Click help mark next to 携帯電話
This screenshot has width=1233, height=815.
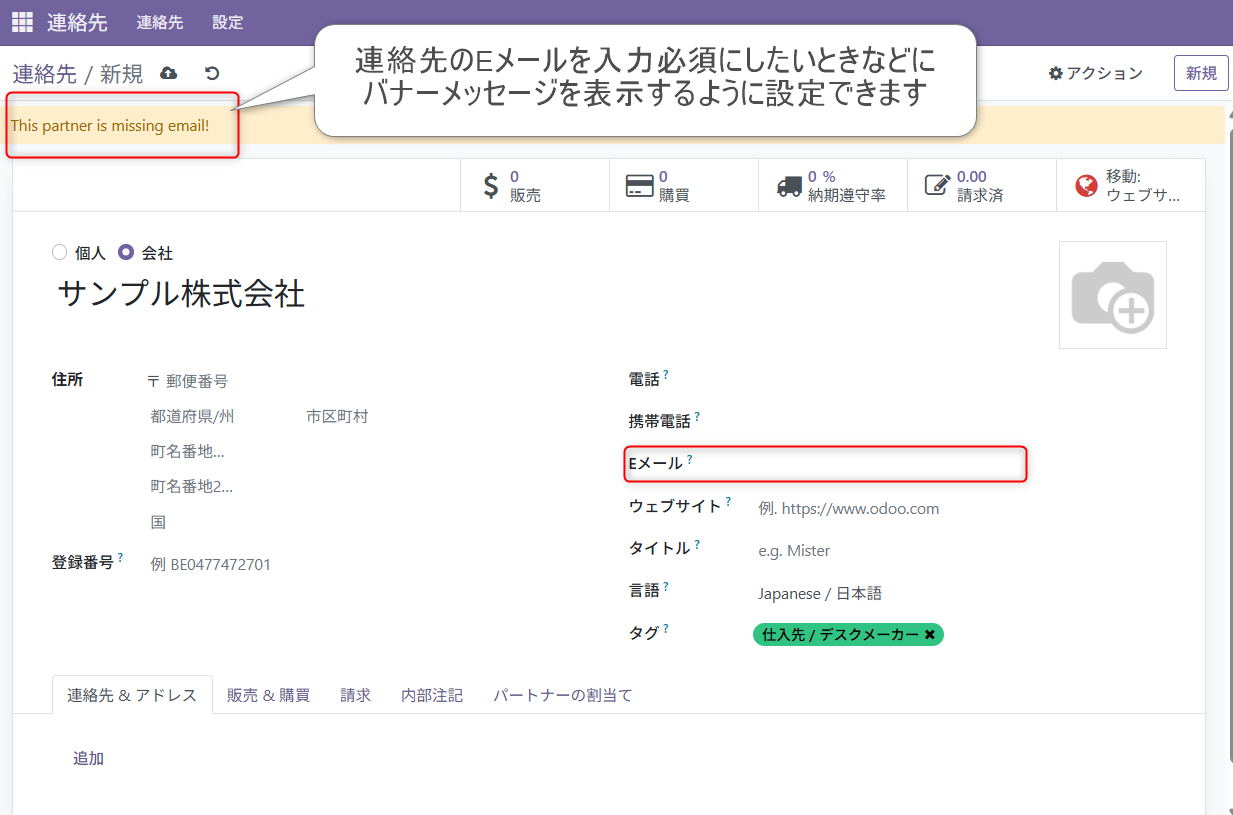point(697,416)
